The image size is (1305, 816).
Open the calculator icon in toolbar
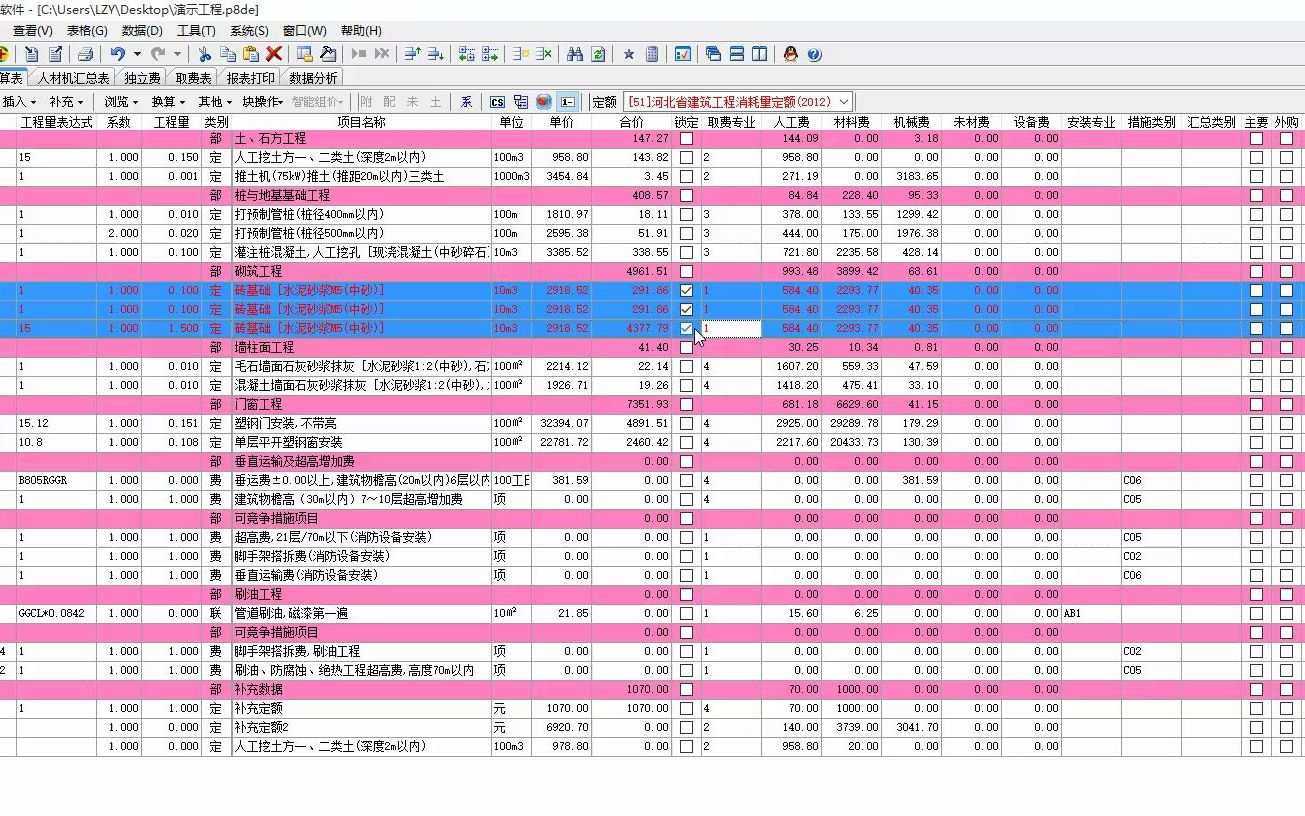[x=652, y=54]
